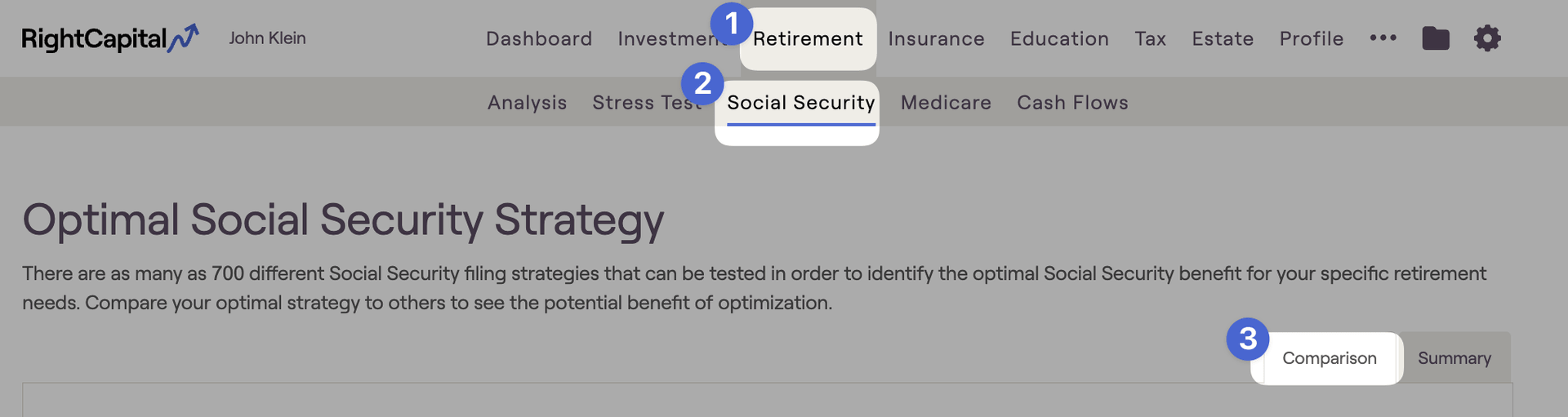Click the RightCapital logo

(x=110, y=38)
